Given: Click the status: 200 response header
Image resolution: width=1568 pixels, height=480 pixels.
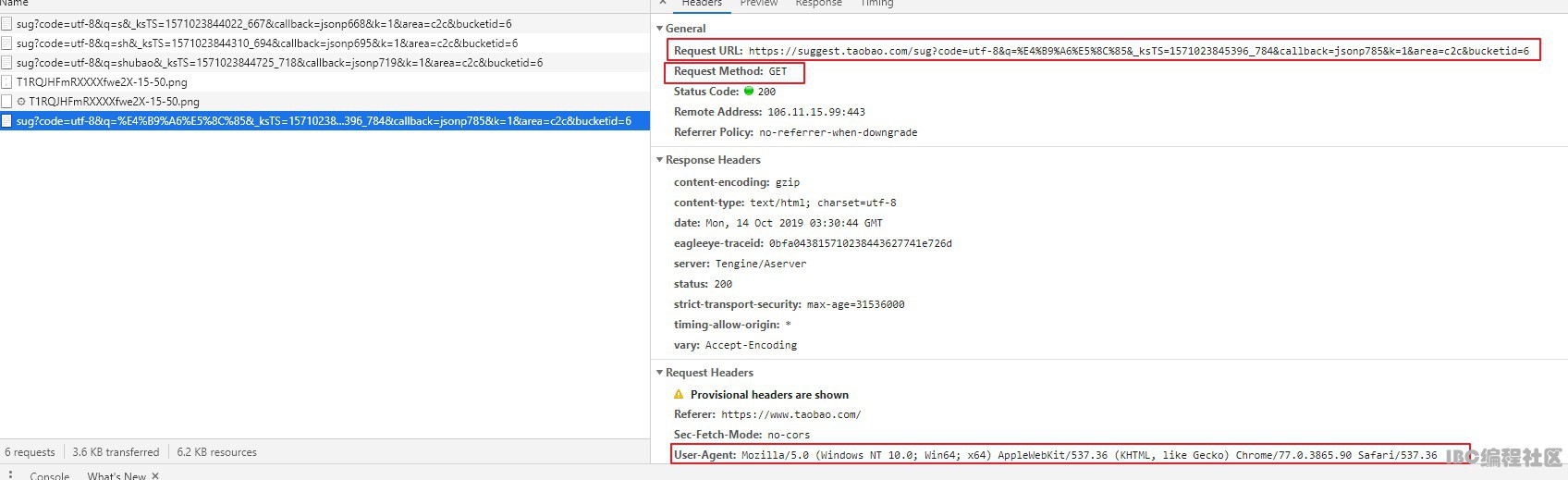Looking at the screenshot, I should click(703, 284).
